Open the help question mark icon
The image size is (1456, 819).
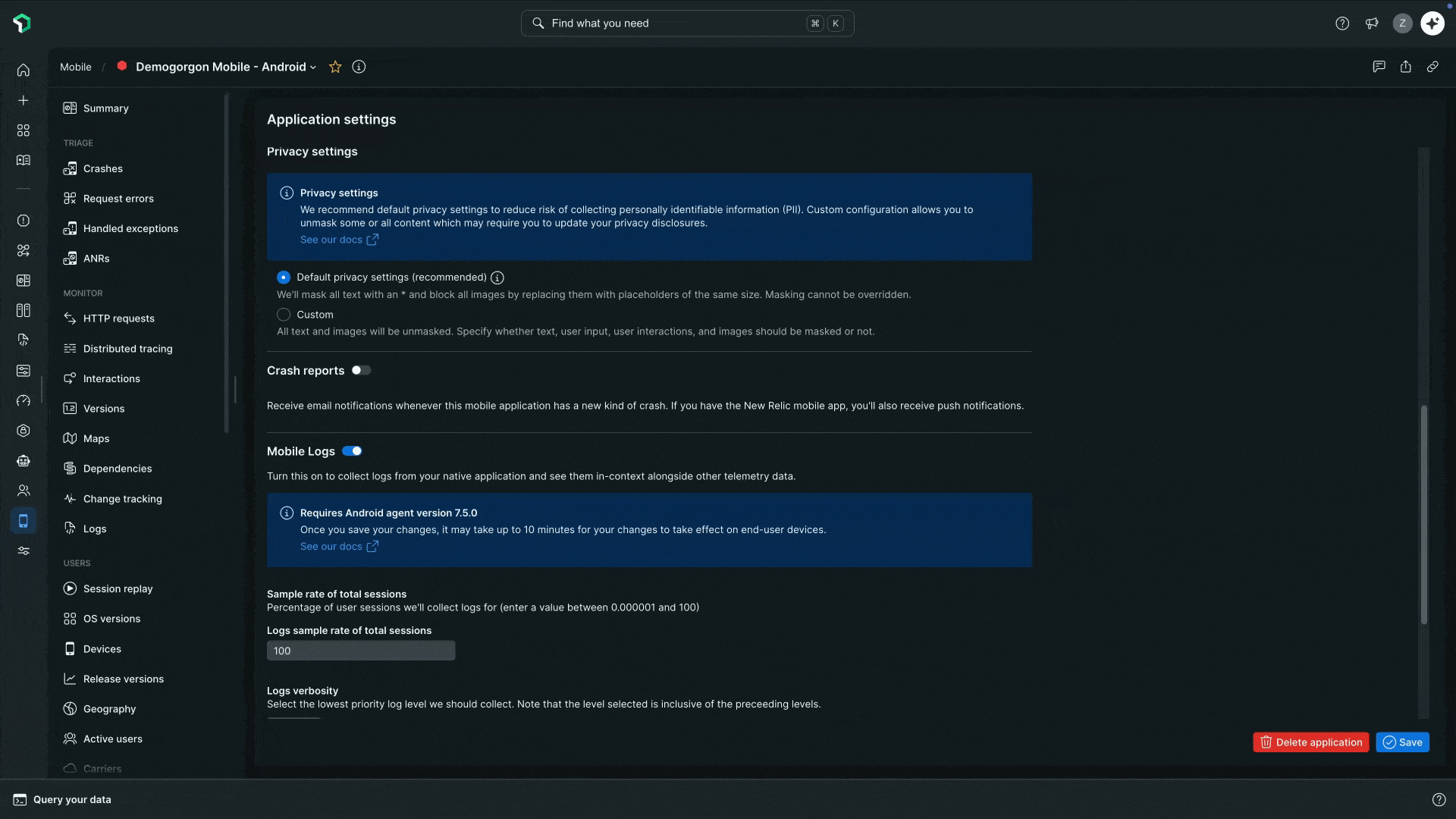click(x=1342, y=24)
